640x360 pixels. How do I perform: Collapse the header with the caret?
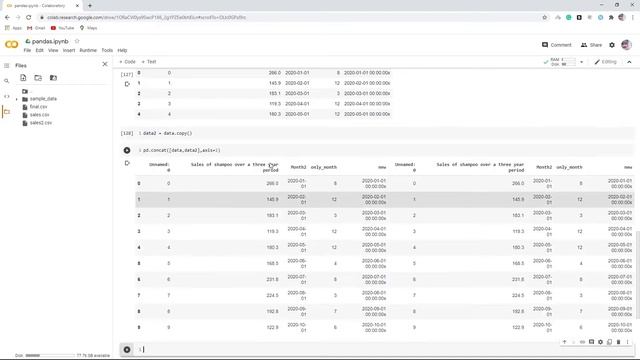629,62
